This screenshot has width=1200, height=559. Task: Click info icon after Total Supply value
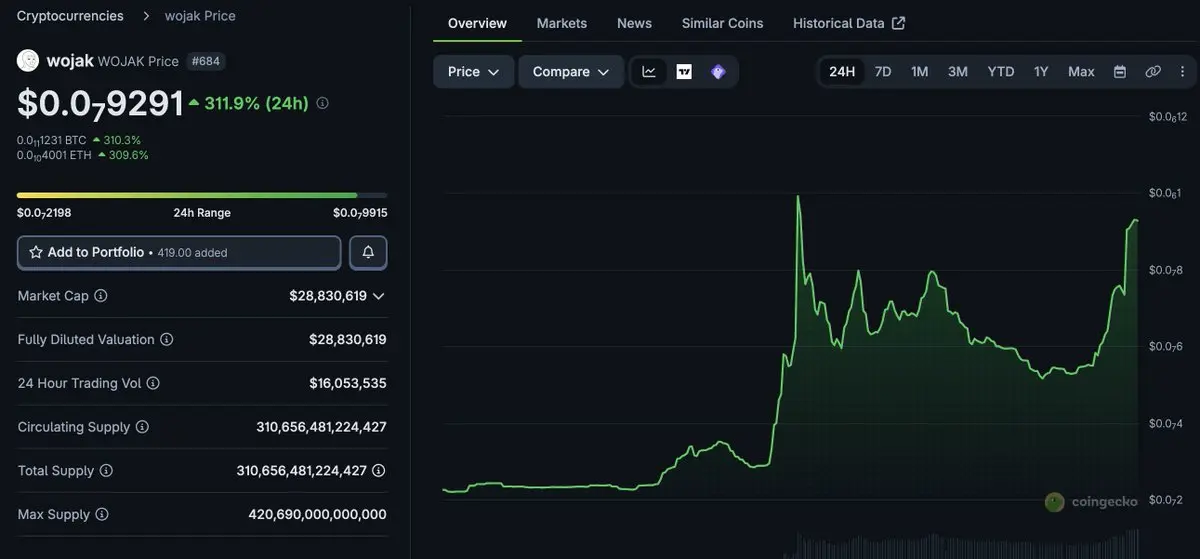click(379, 471)
